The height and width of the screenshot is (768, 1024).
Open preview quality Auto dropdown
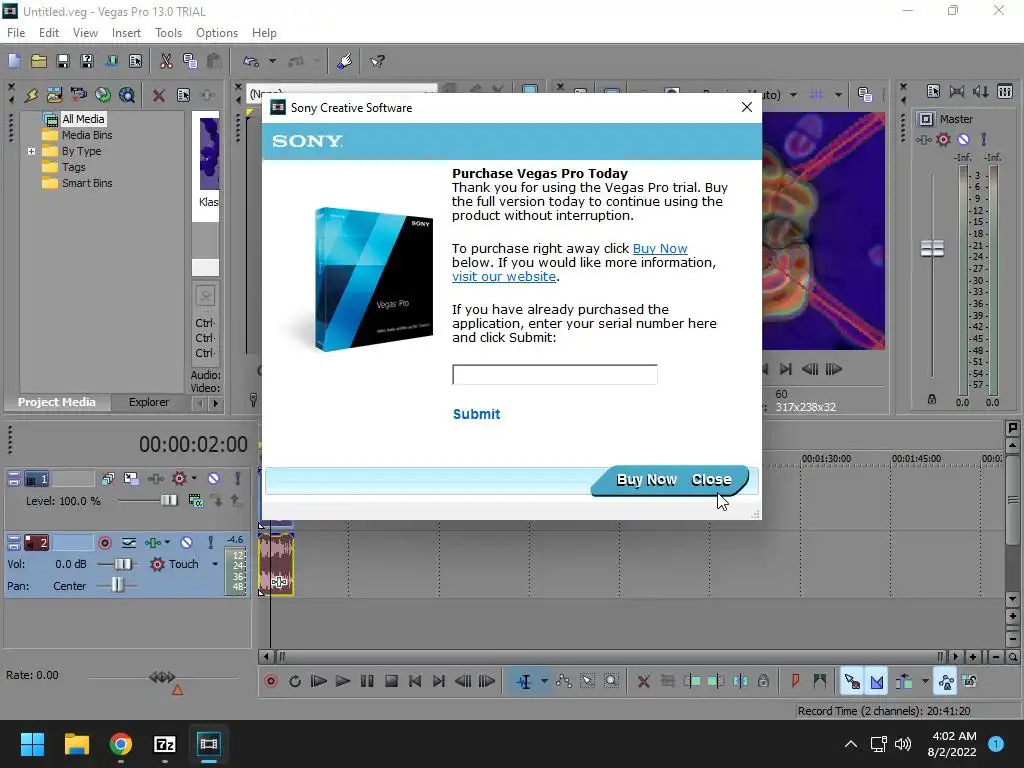[x=793, y=95]
